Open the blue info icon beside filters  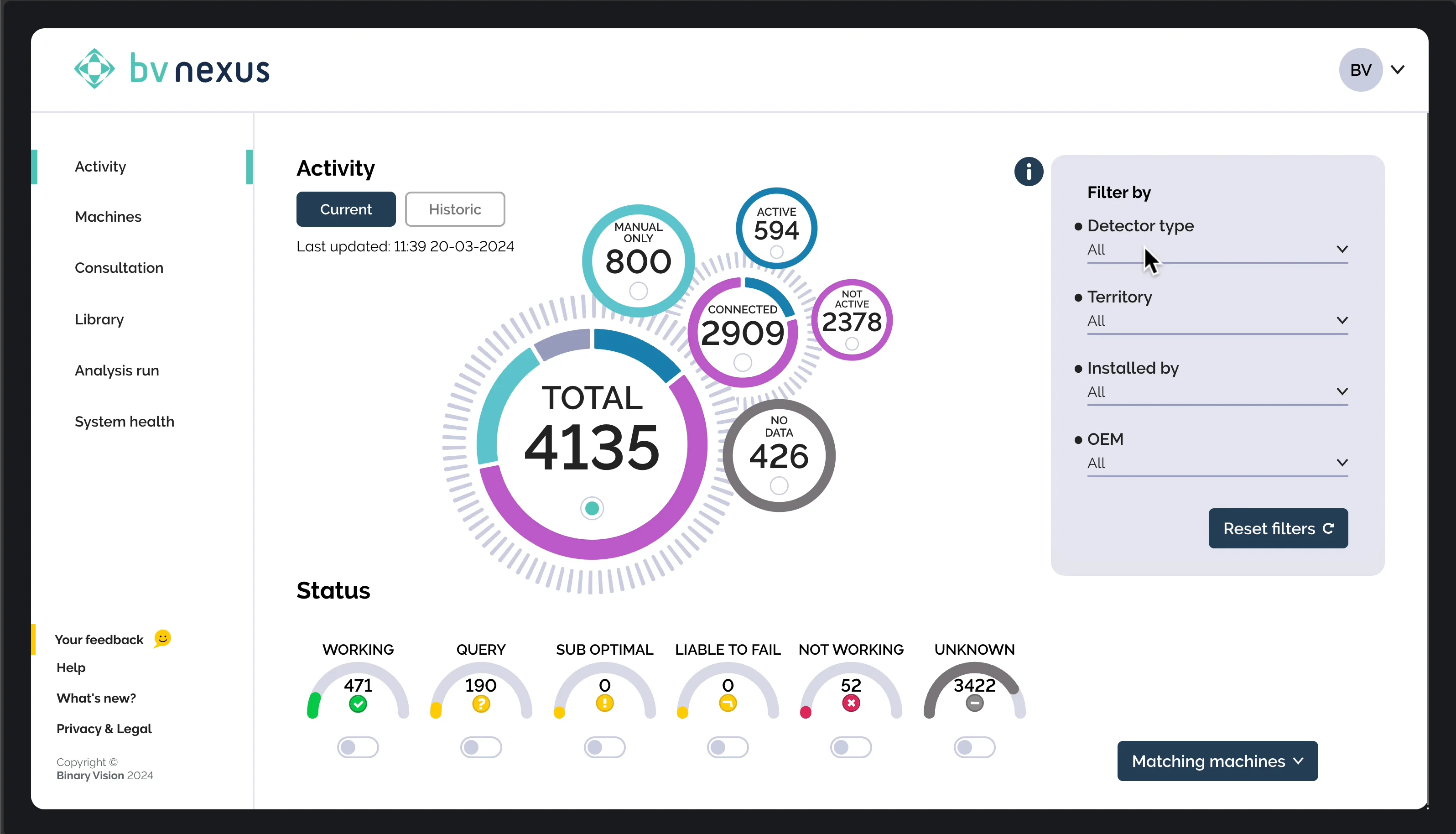pos(1028,171)
